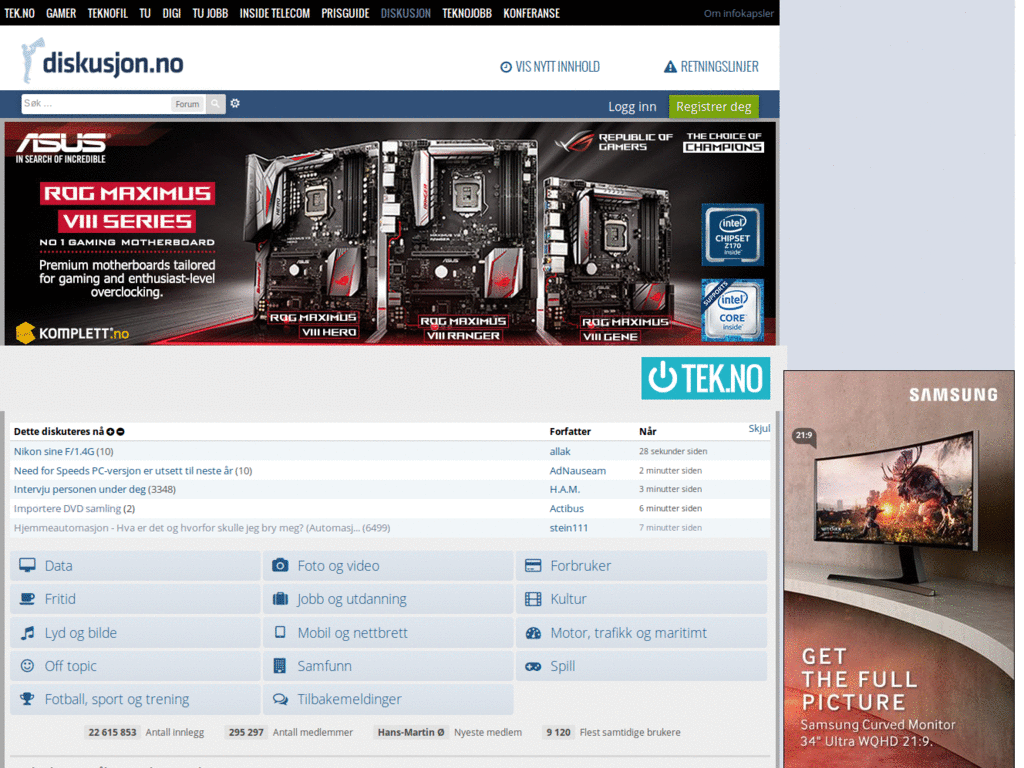Click the Fotball trophy icon
This screenshot has width=1024, height=768.
point(27,699)
